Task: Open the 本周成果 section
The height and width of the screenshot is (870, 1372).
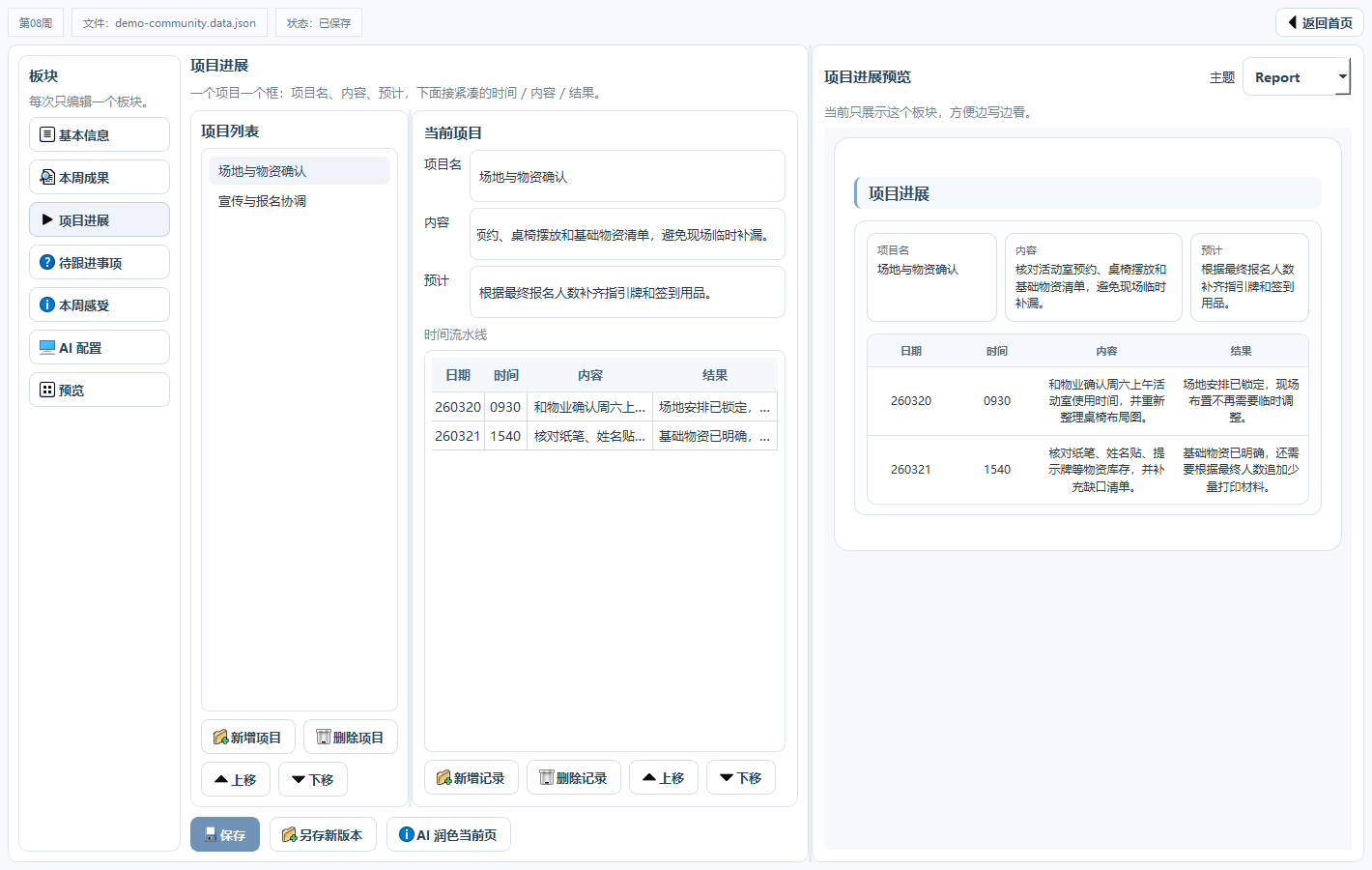Action: point(100,177)
